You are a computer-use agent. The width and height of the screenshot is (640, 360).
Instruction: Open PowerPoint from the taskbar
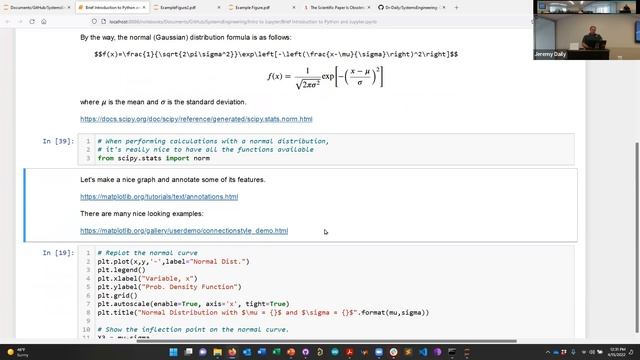(291, 352)
